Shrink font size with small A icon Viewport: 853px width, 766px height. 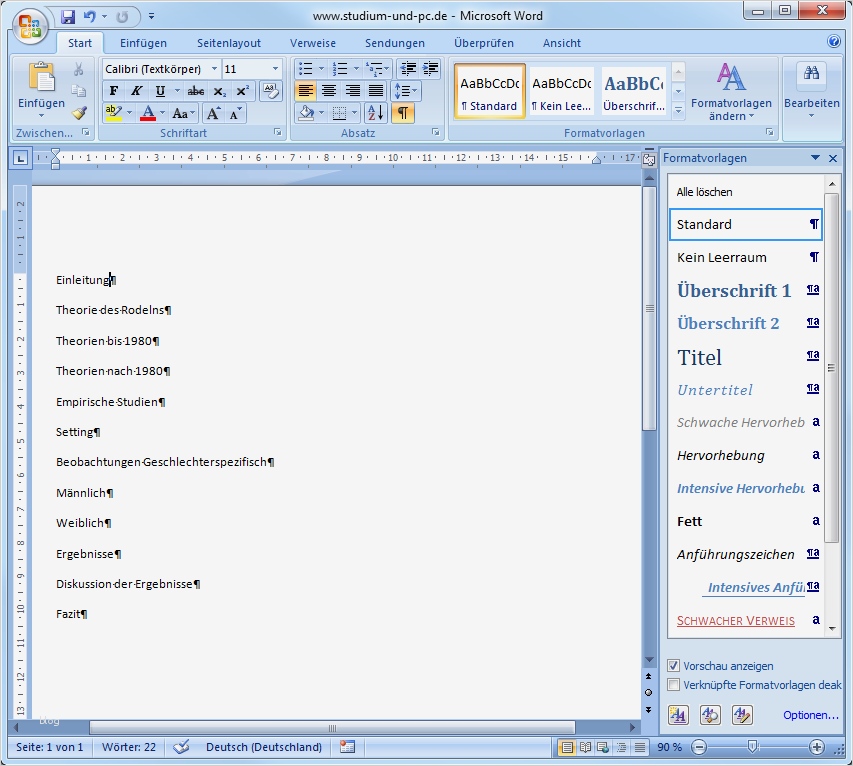[x=235, y=113]
